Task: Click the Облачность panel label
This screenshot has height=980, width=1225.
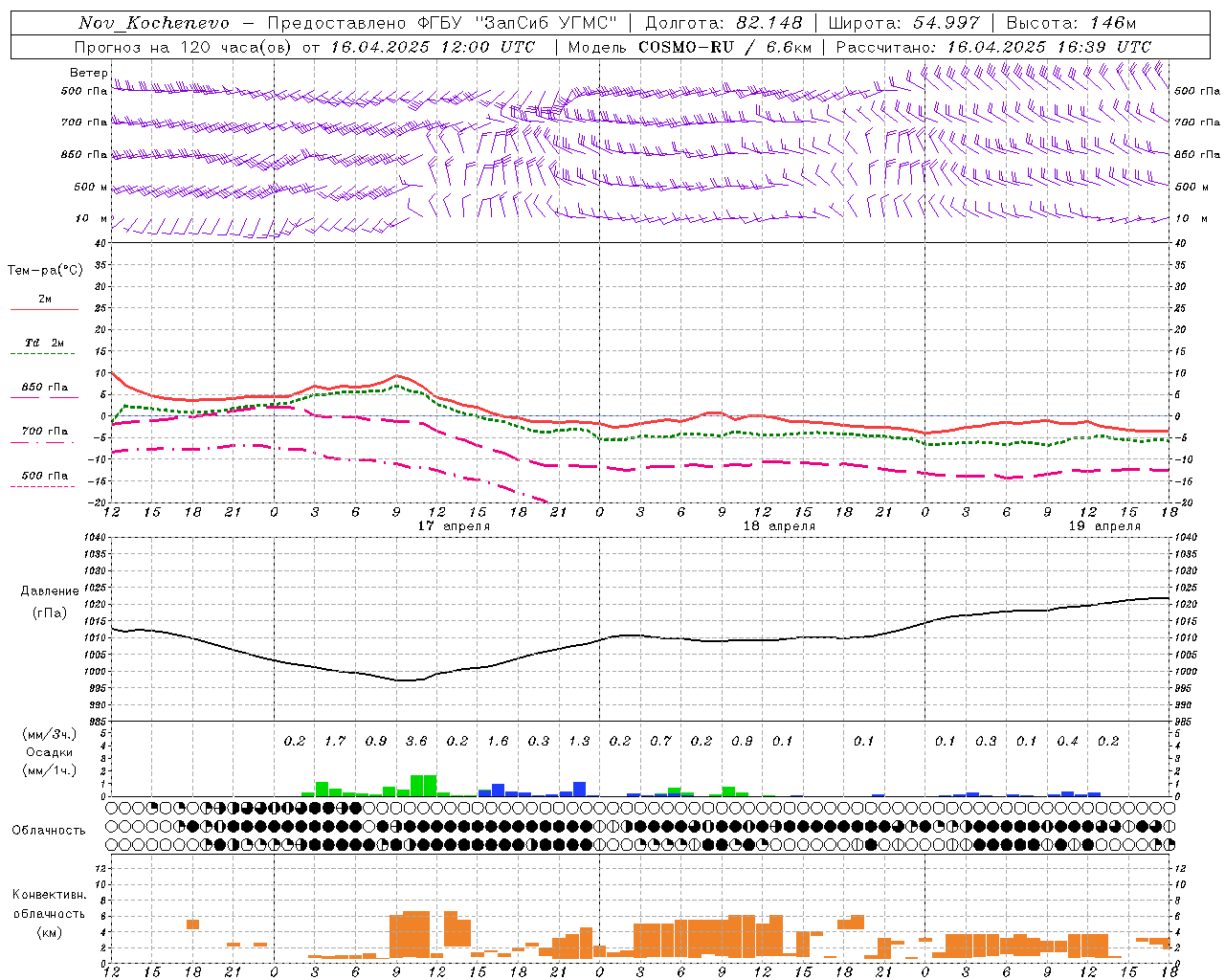Action: pos(49,831)
